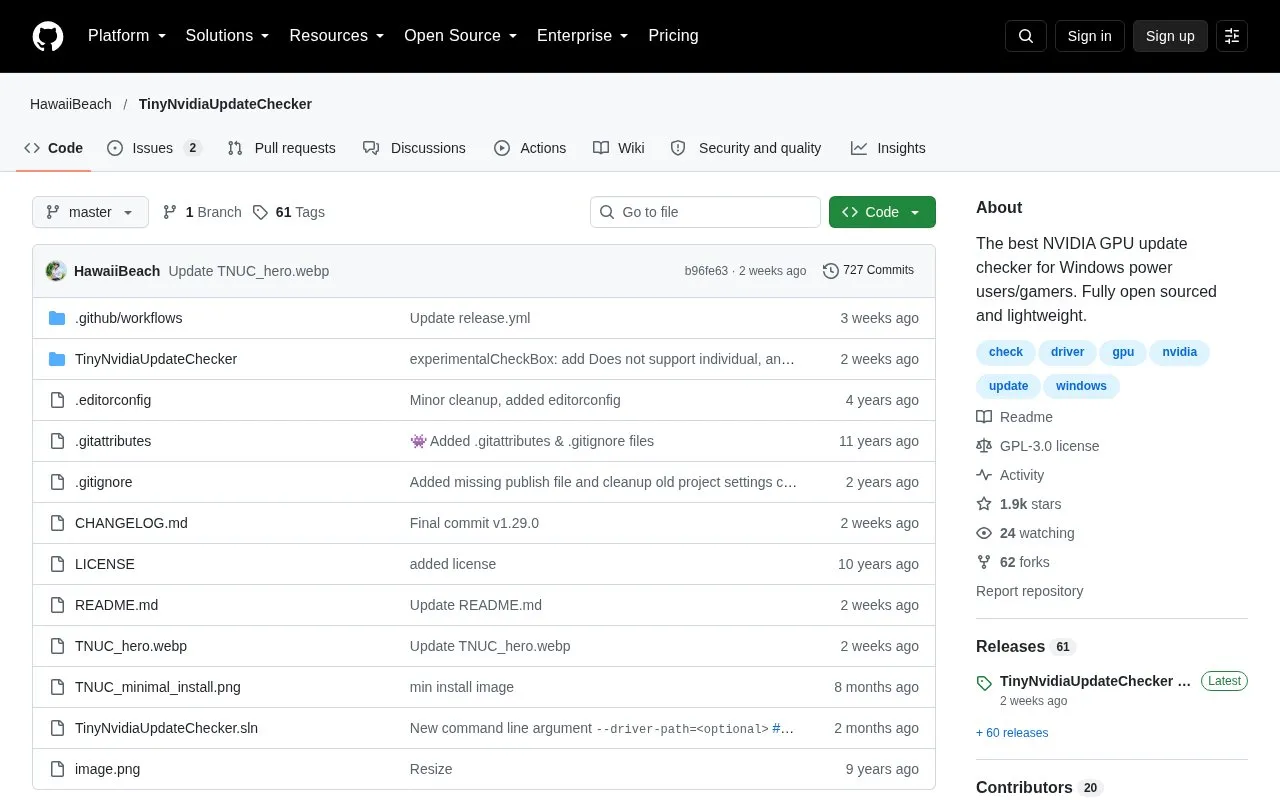Expand the Open Source dropdown
Viewport: 1280px width, 800px height.
pyautogui.click(x=461, y=36)
